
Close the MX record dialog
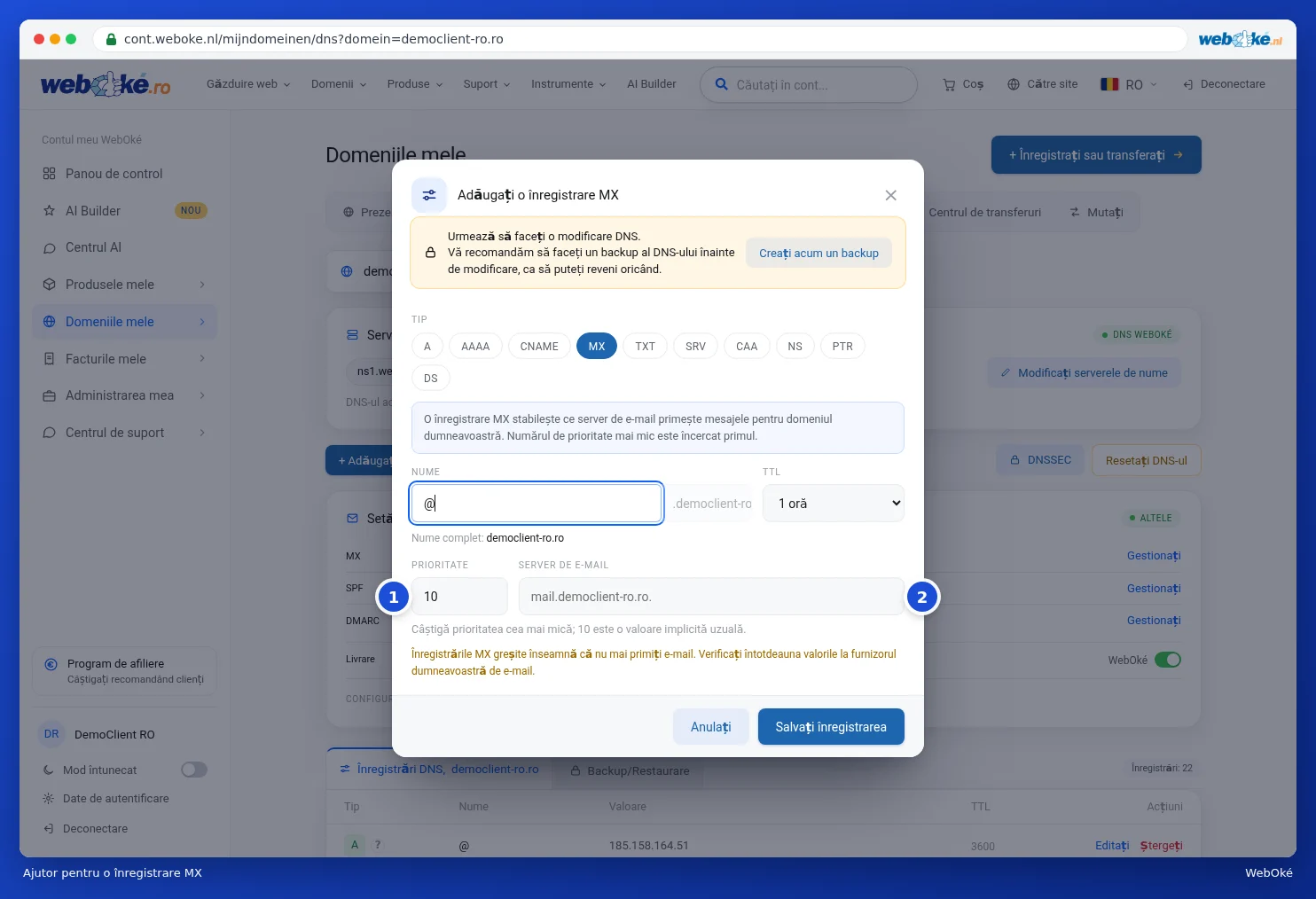coord(890,195)
